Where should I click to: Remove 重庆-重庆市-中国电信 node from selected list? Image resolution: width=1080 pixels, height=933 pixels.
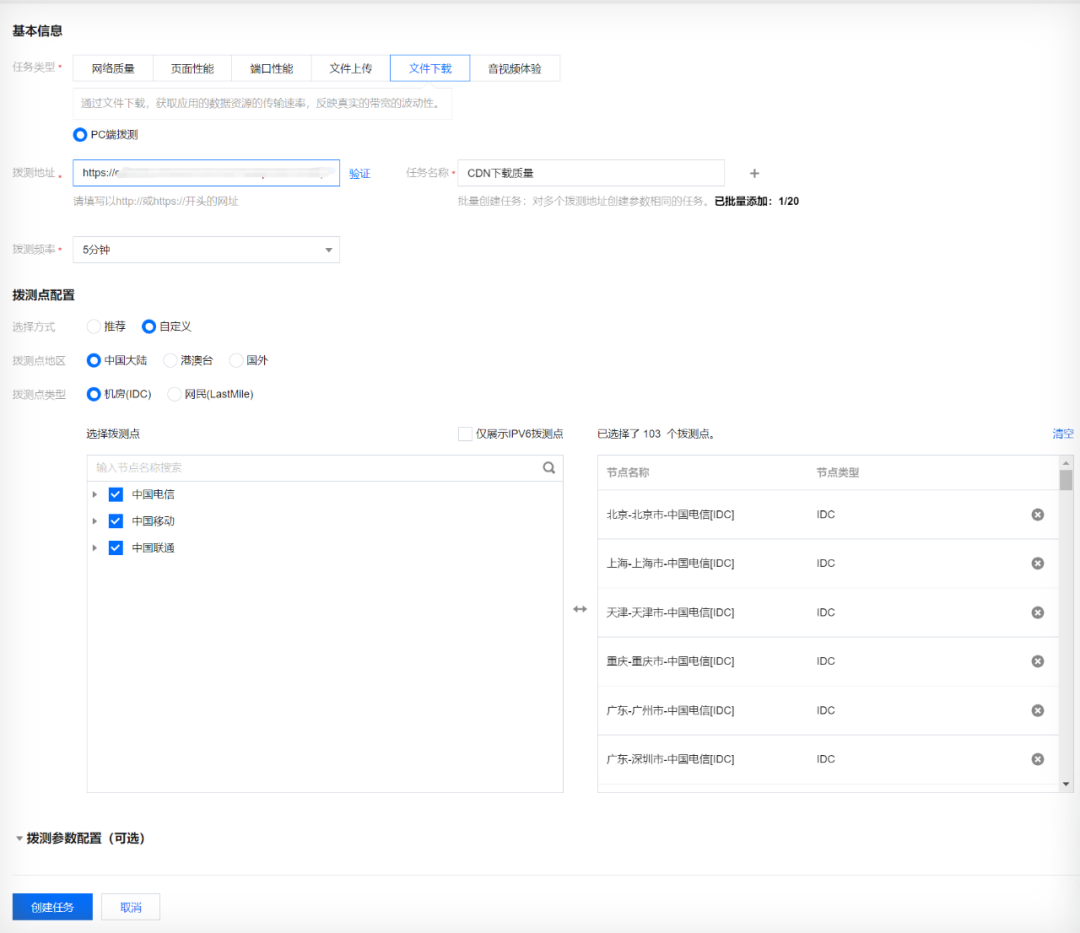click(x=1037, y=661)
